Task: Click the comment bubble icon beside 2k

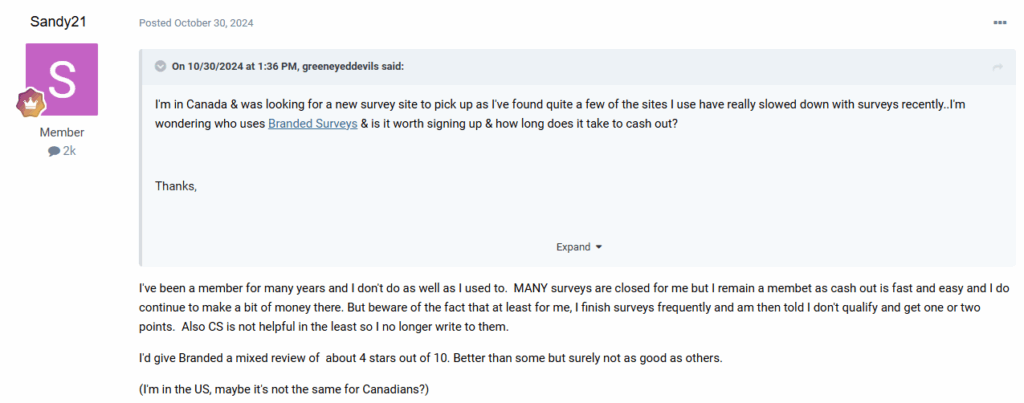Action: point(53,151)
